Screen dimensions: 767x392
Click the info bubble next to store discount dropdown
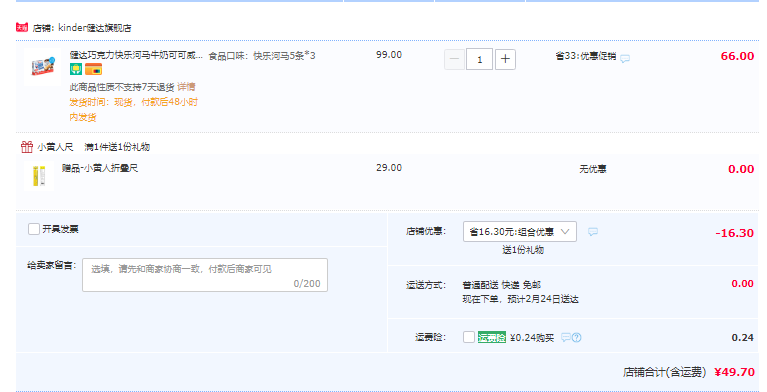(x=593, y=231)
